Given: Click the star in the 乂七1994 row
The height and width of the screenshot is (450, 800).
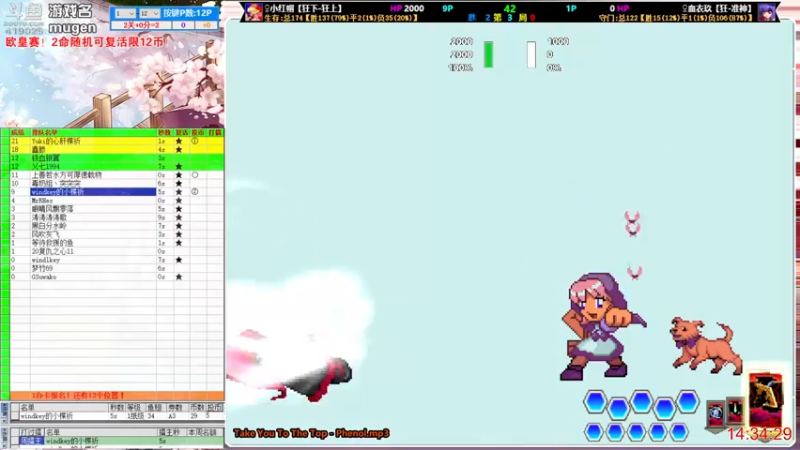Looking at the screenshot, I should coord(179,166).
